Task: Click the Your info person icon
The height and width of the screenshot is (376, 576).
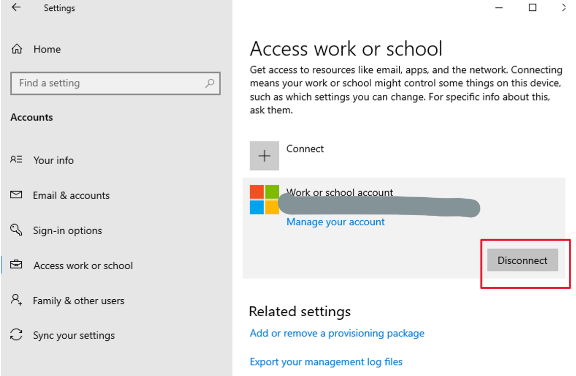Action: (16, 160)
